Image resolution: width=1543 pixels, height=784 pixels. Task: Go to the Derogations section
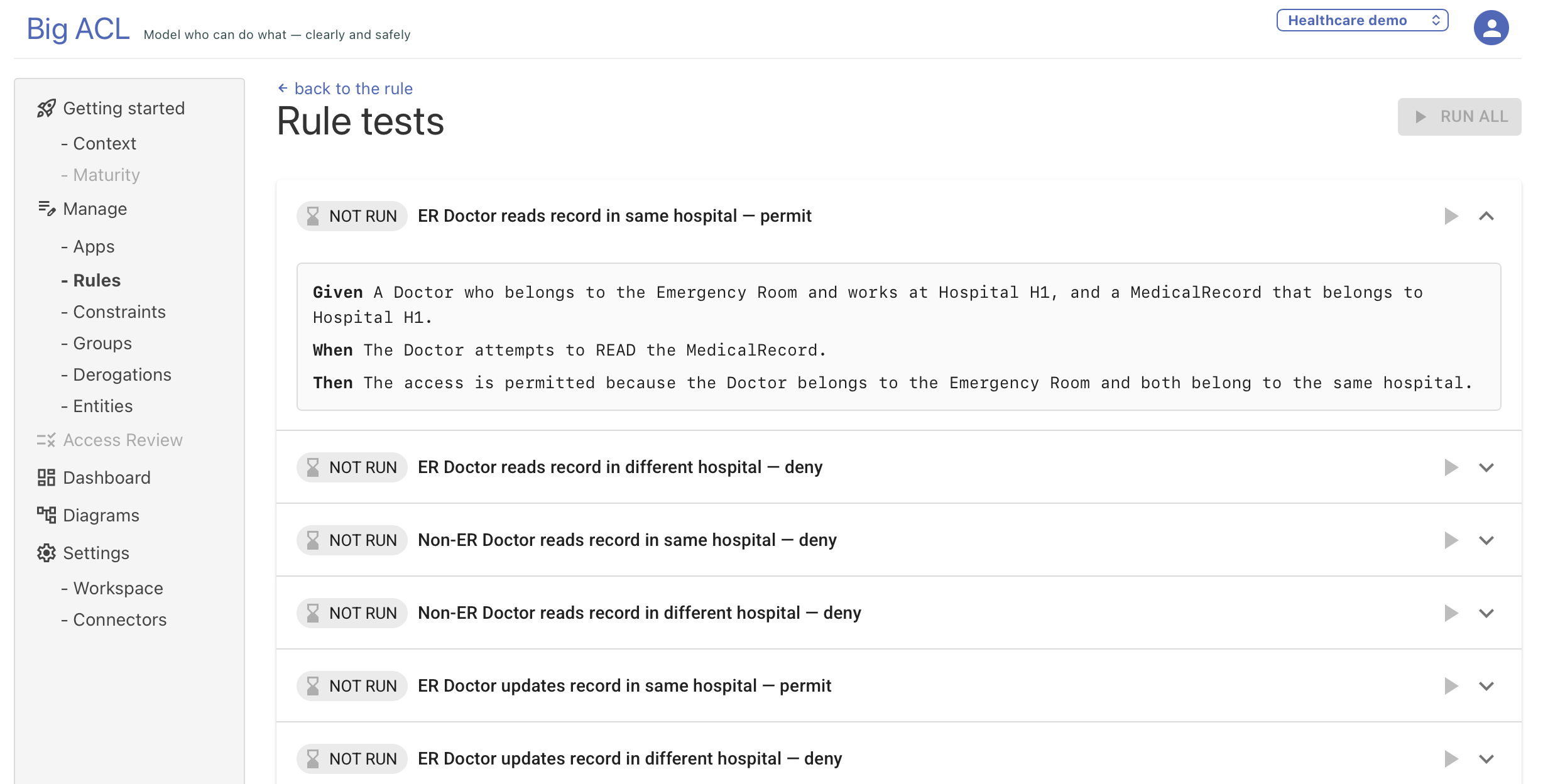(122, 374)
